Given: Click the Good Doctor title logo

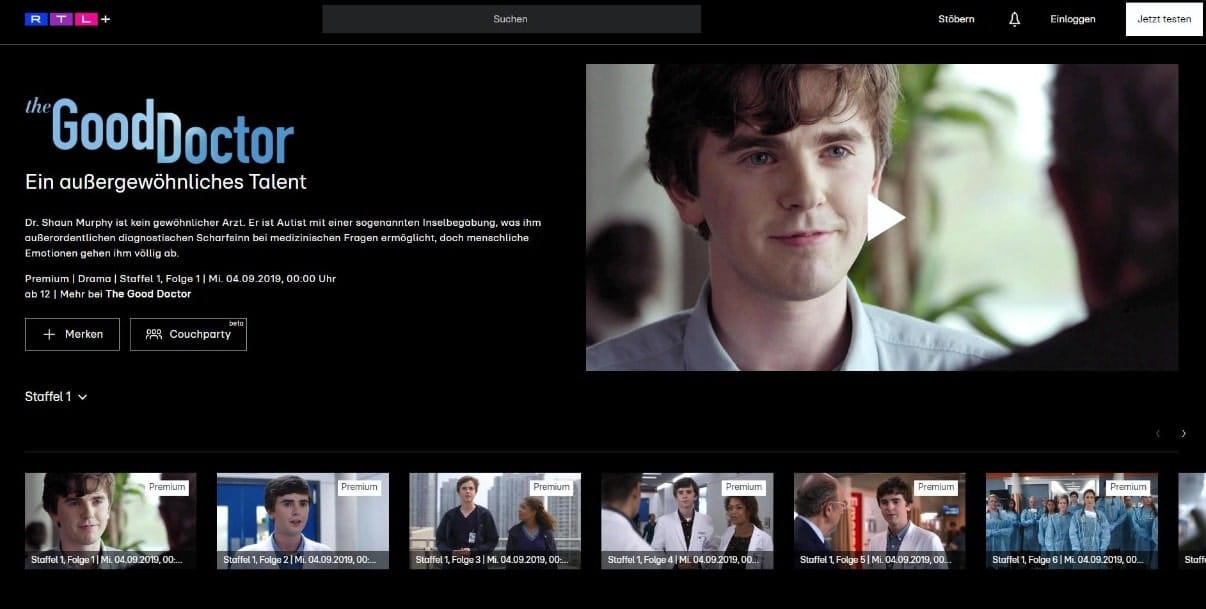Looking at the screenshot, I should (160, 131).
